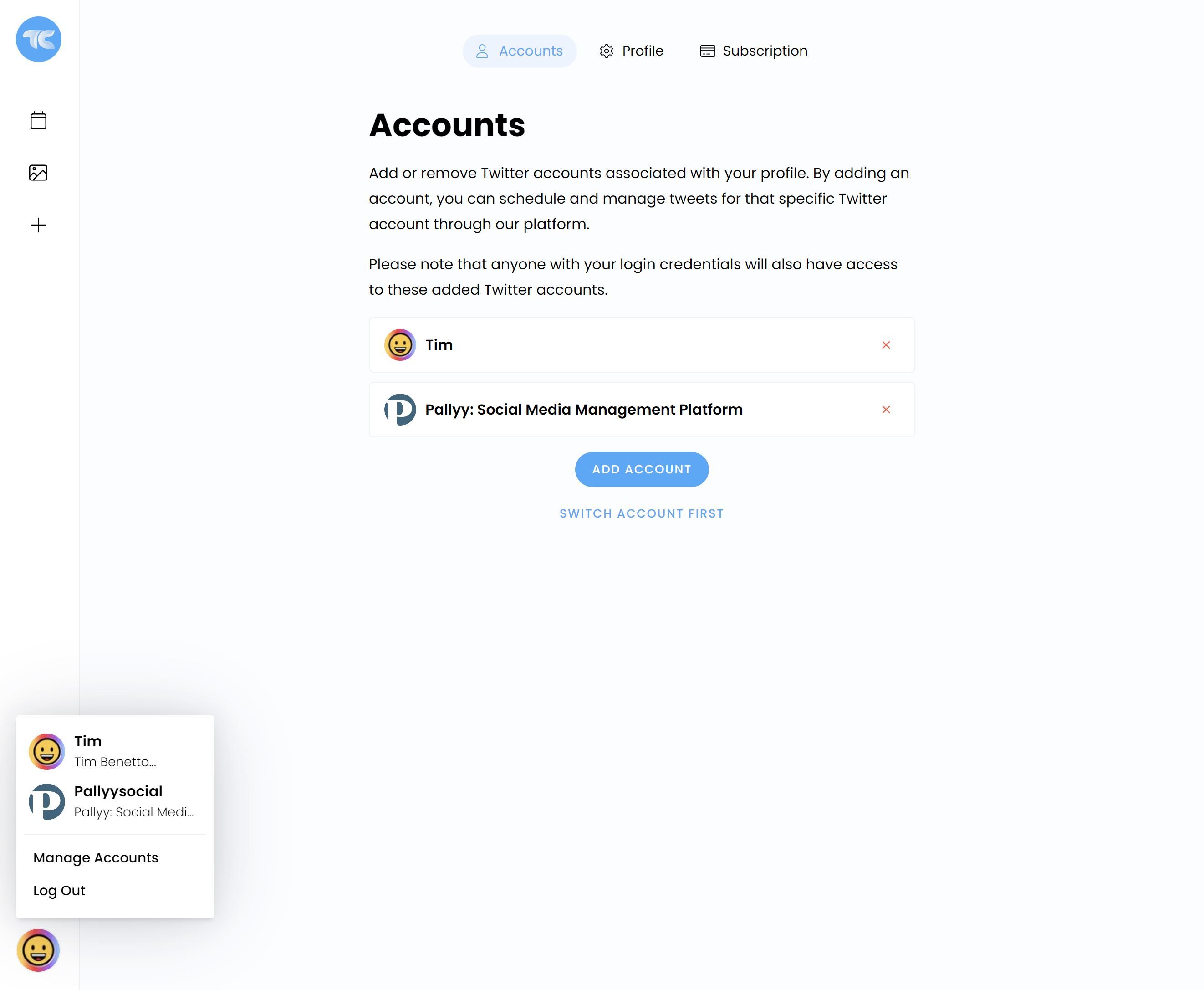Click the calendar/schedule icon in sidebar

(x=38, y=120)
